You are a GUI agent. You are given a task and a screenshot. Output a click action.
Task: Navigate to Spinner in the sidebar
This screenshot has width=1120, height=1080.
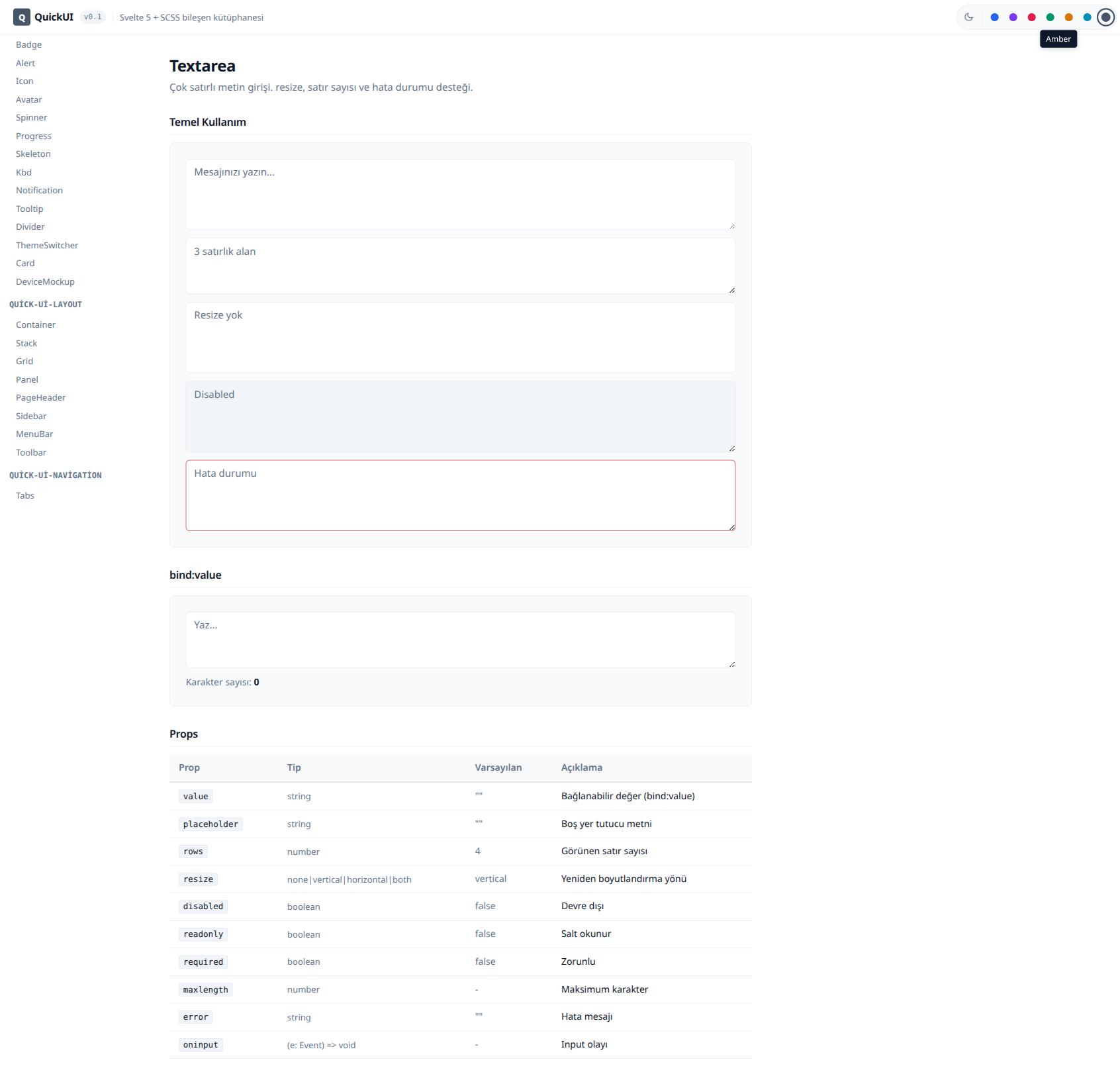[x=31, y=118]
